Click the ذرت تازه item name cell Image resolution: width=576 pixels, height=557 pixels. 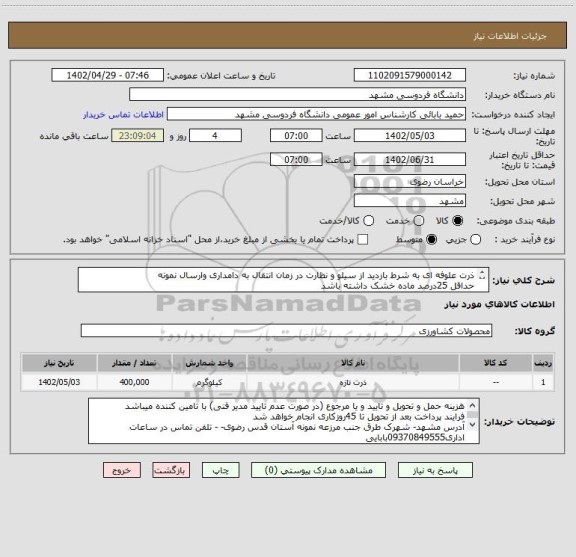click(353, 382)
